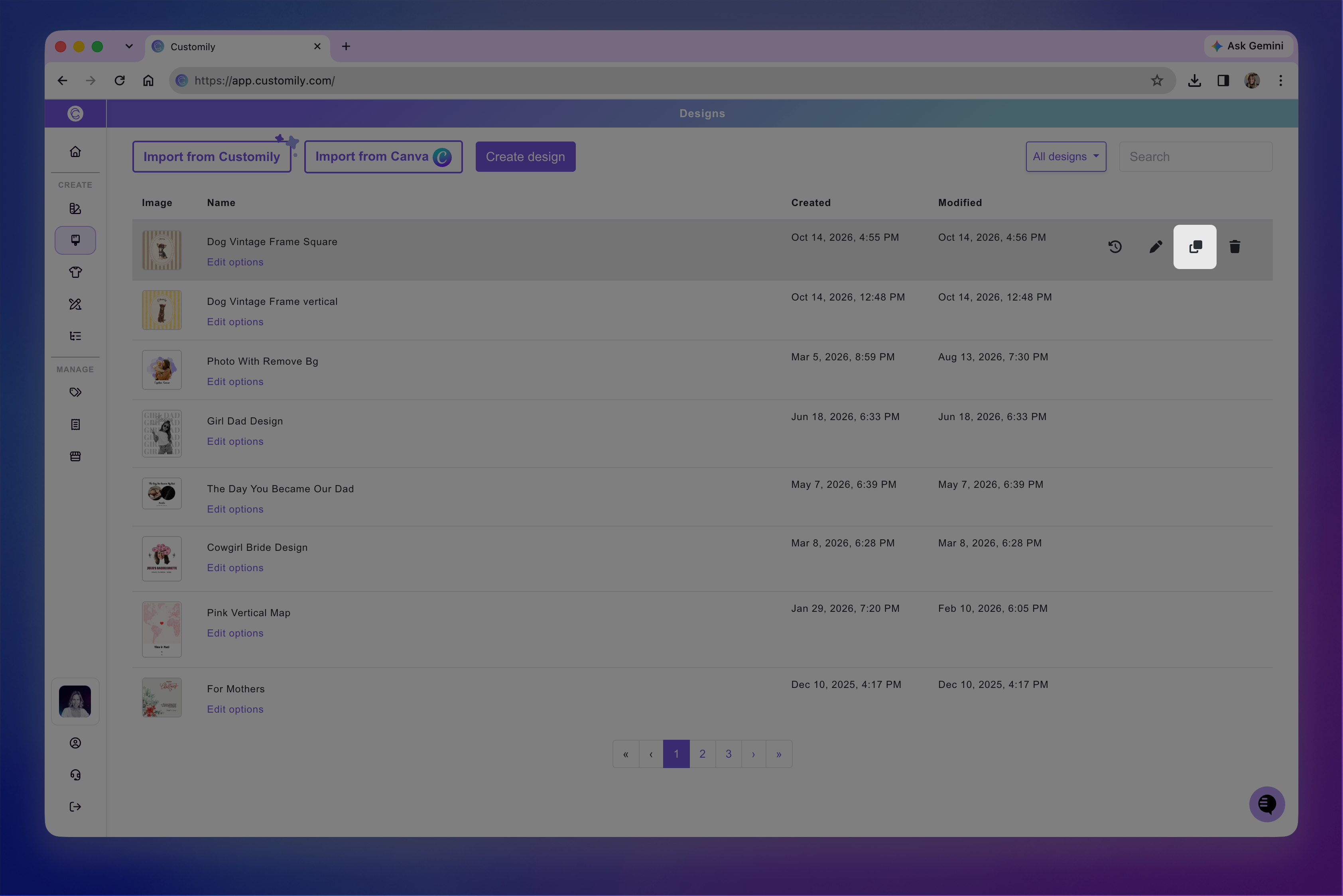
Task: Click the Ask Gemini button
Action: tap(1248, 46)
